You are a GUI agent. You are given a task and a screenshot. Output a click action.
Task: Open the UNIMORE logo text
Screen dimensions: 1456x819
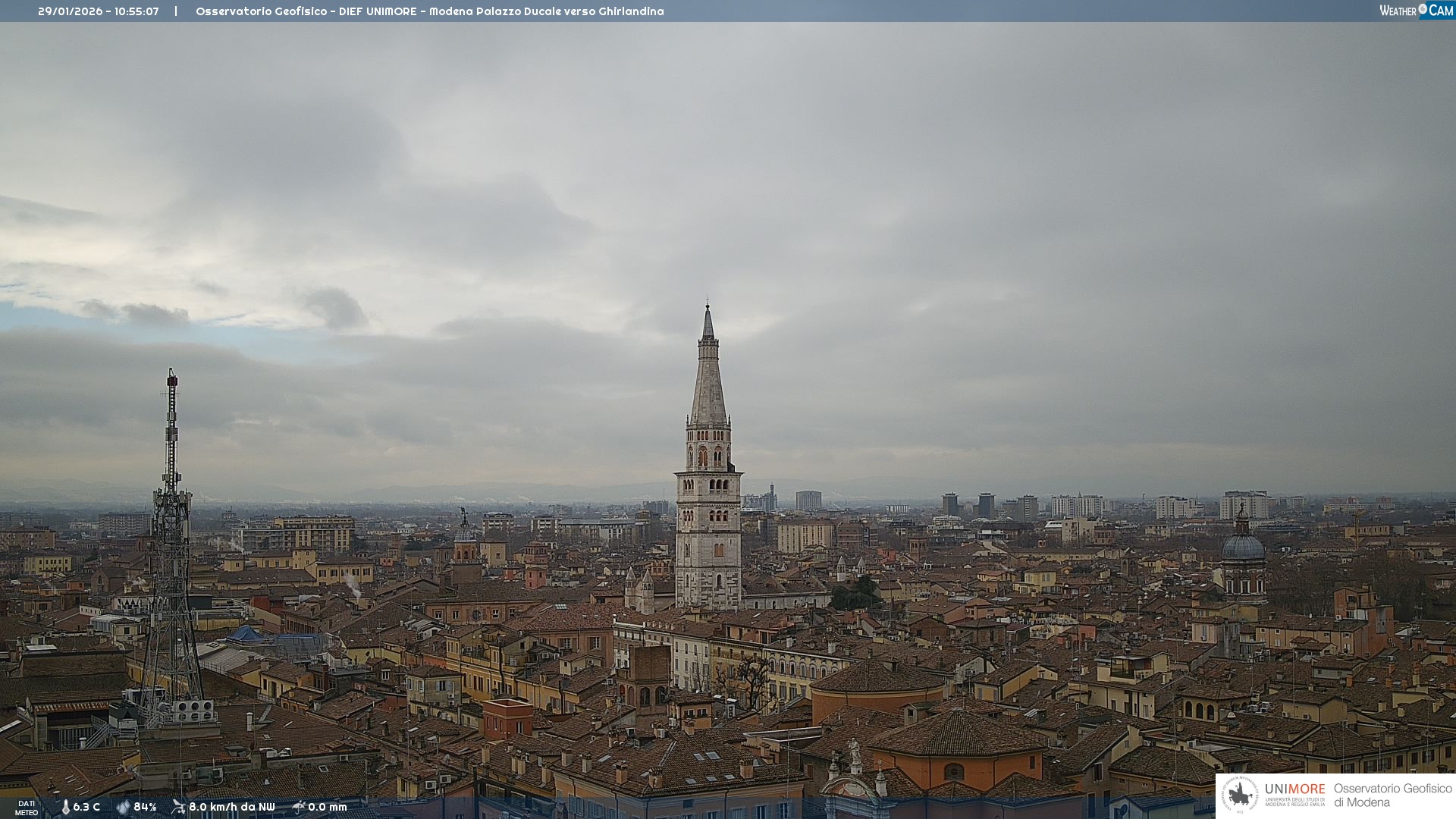tap(1294, 789)
